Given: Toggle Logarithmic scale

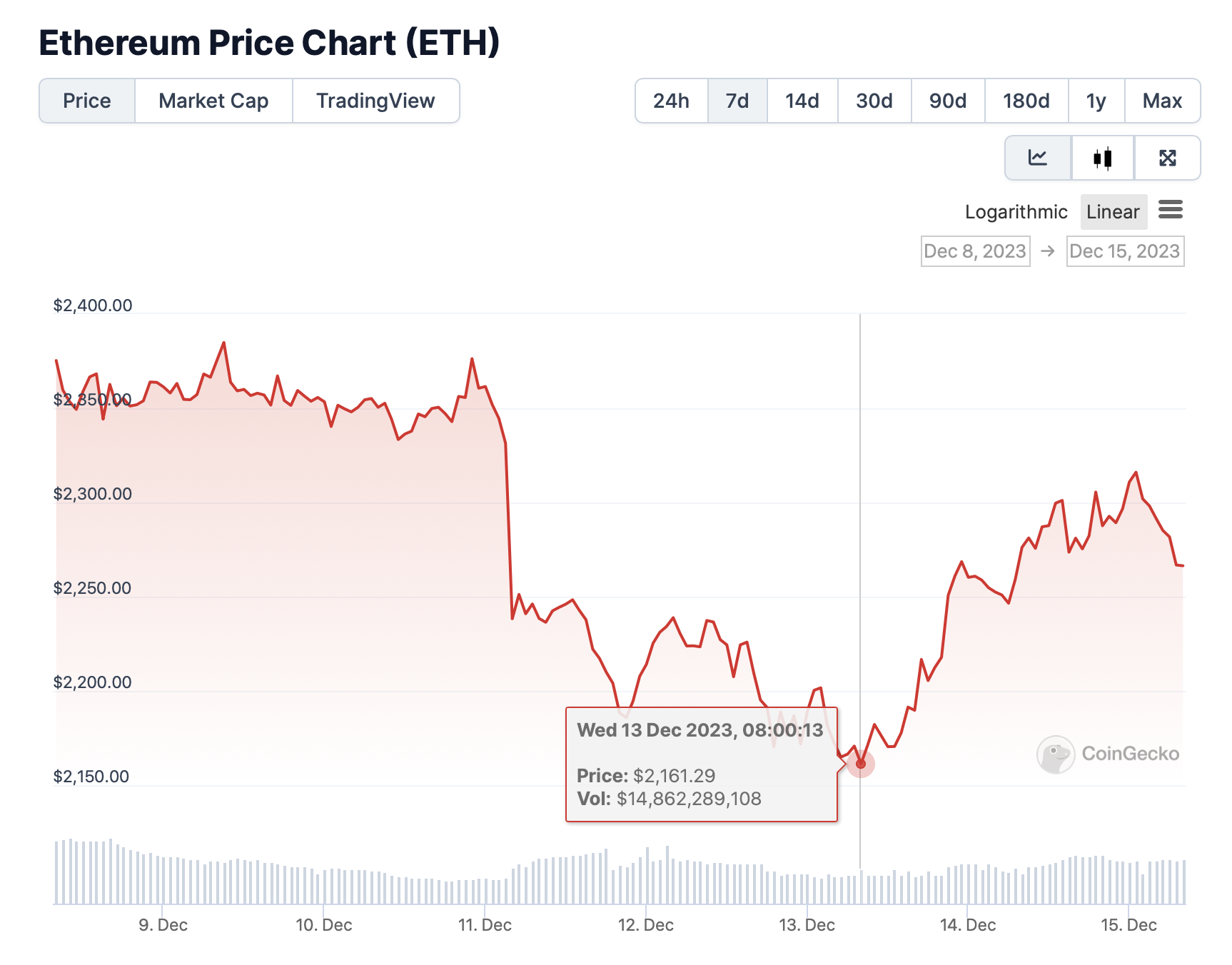Looking at the screenshot, I should coord(1016,212).
